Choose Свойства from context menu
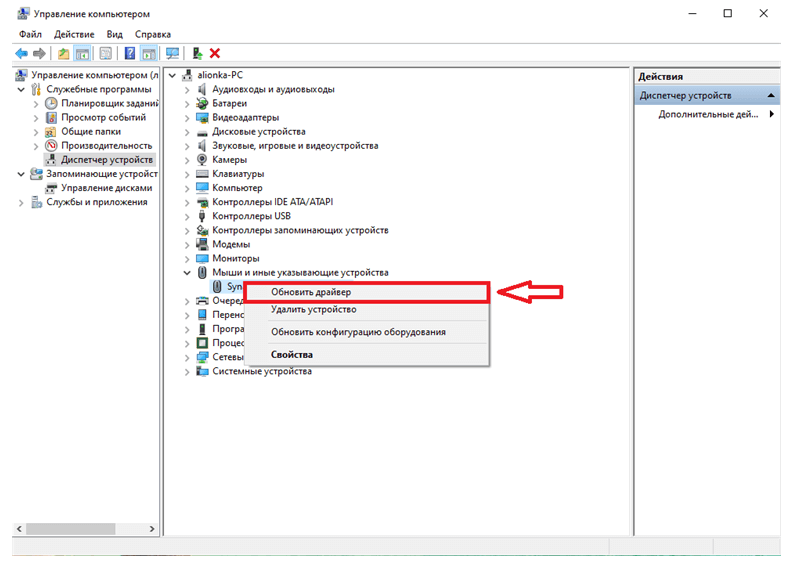Image resolution: width=808 pixels, height=563 pixels. point(366,355)
